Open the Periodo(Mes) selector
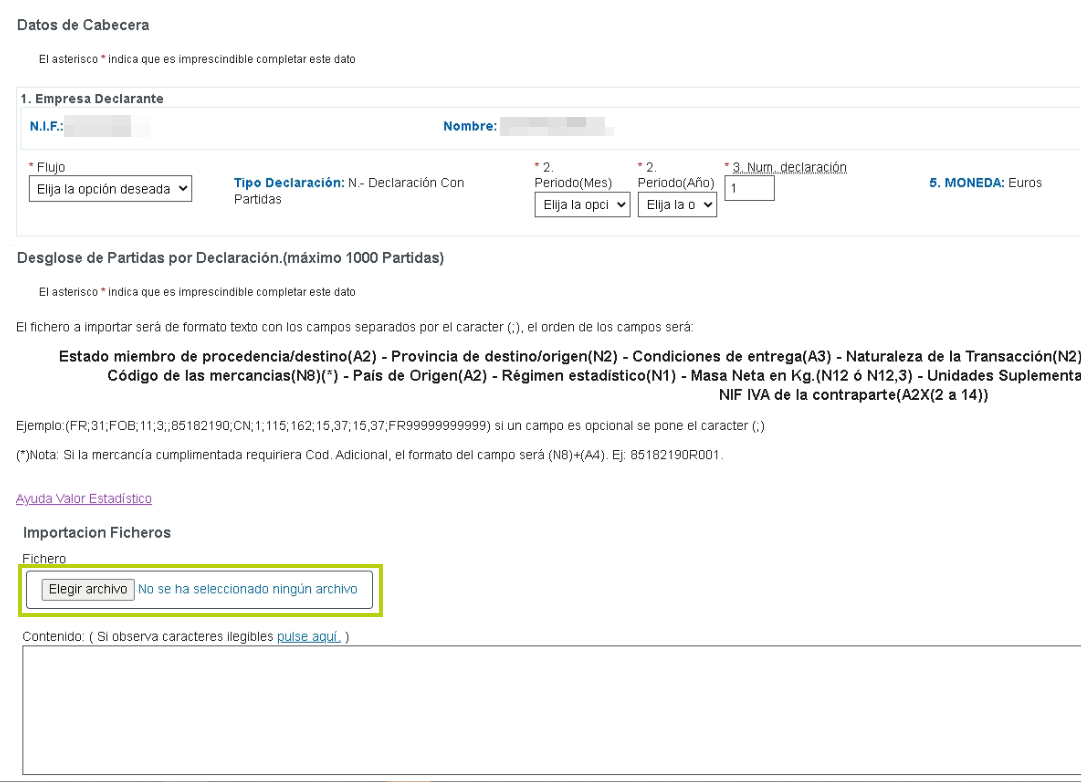 click(582, 205)
